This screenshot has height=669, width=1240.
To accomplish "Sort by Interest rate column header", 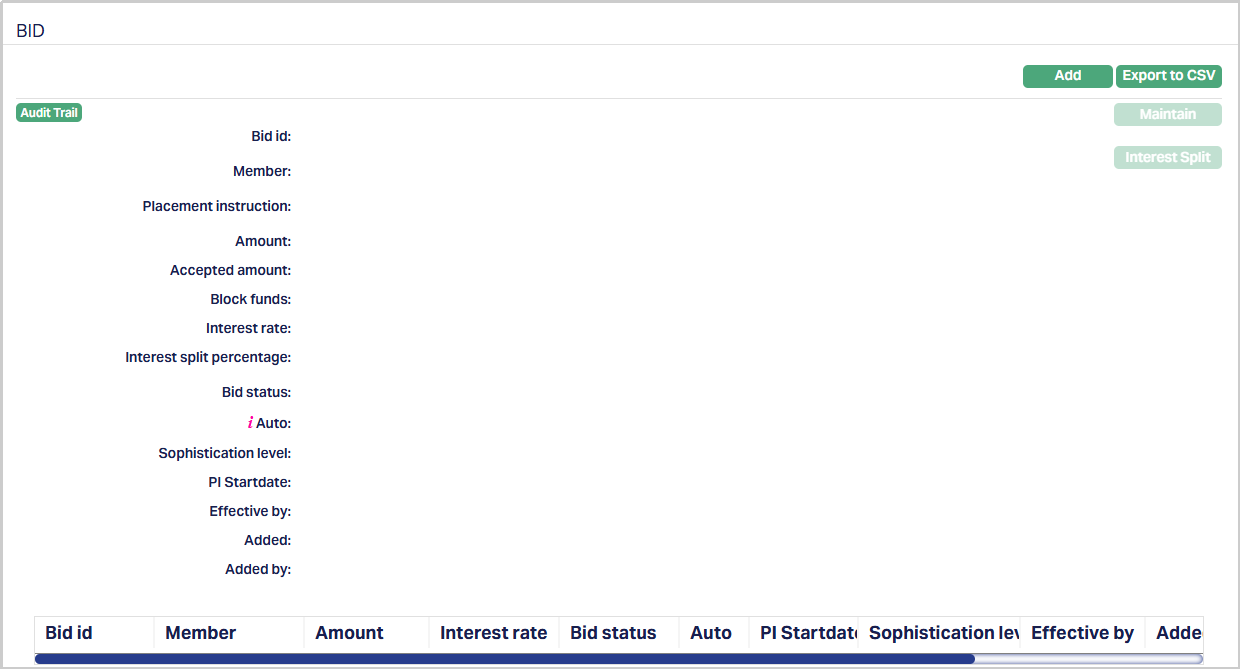I will click(493, 633).
